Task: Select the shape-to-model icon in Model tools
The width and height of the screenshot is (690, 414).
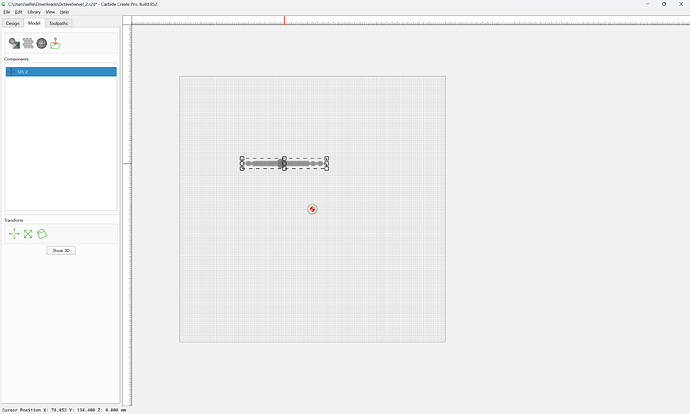Action: (x=14, y=43)
